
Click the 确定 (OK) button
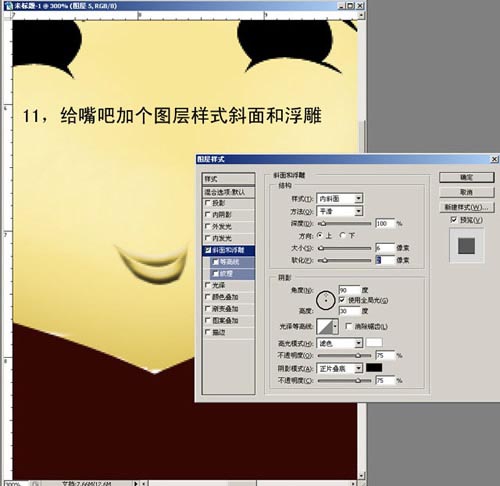pyautogui.click(x=466, y=177)
